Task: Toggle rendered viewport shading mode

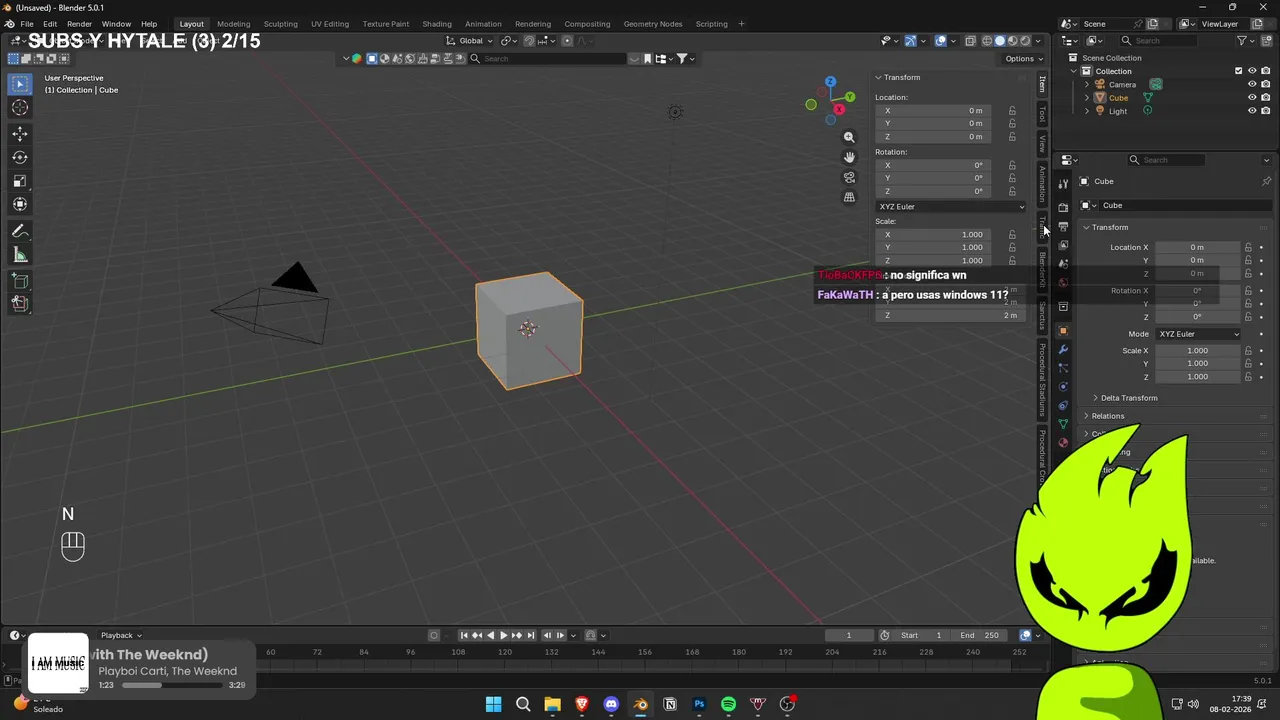Action: coord(1025,41)
